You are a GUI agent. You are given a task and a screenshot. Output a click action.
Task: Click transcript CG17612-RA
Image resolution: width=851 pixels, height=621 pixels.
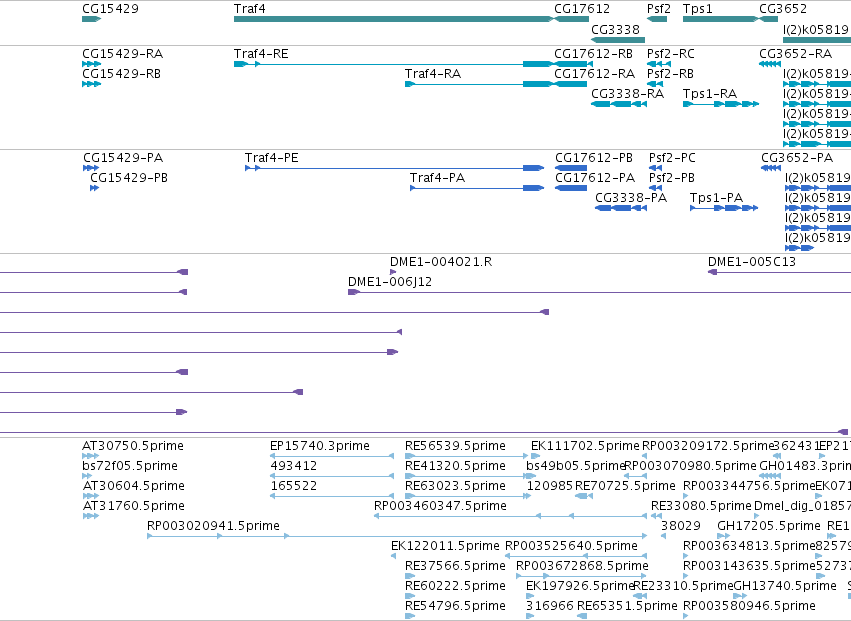pyautogui.click(x=570, y=84)
